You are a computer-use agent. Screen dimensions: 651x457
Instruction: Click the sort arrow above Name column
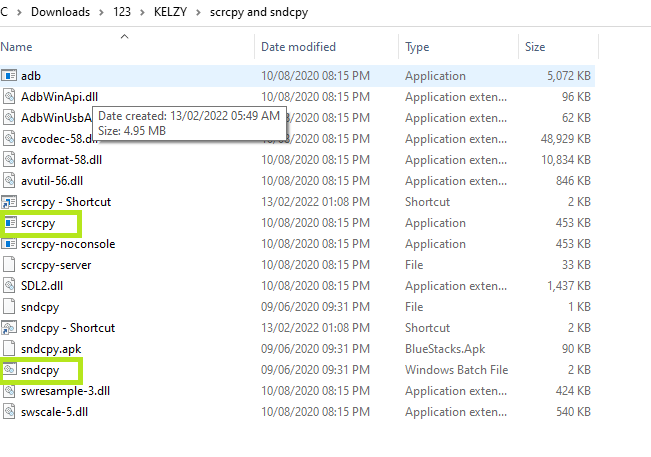pyautogui.click(x=125, y=37)
